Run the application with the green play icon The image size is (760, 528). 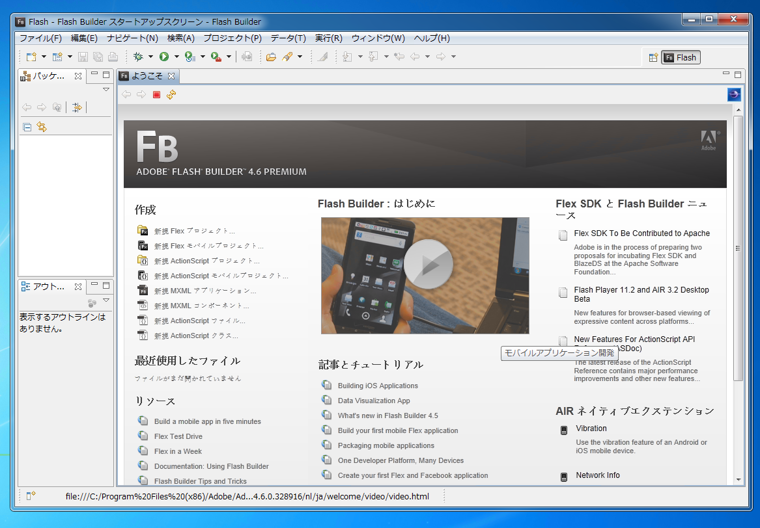coord(164,57)
